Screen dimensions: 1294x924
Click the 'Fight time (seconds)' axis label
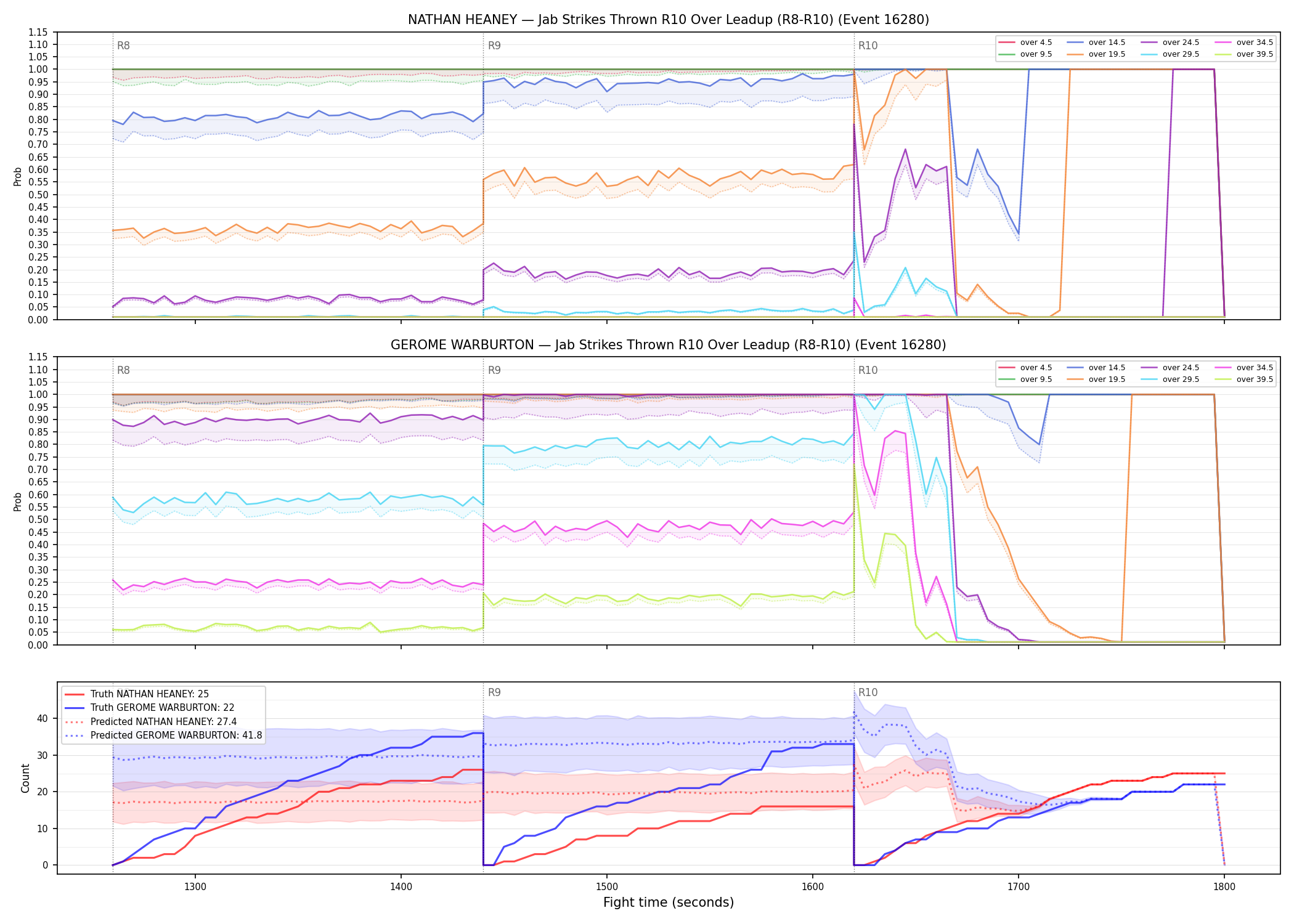[x=669, y=902]
